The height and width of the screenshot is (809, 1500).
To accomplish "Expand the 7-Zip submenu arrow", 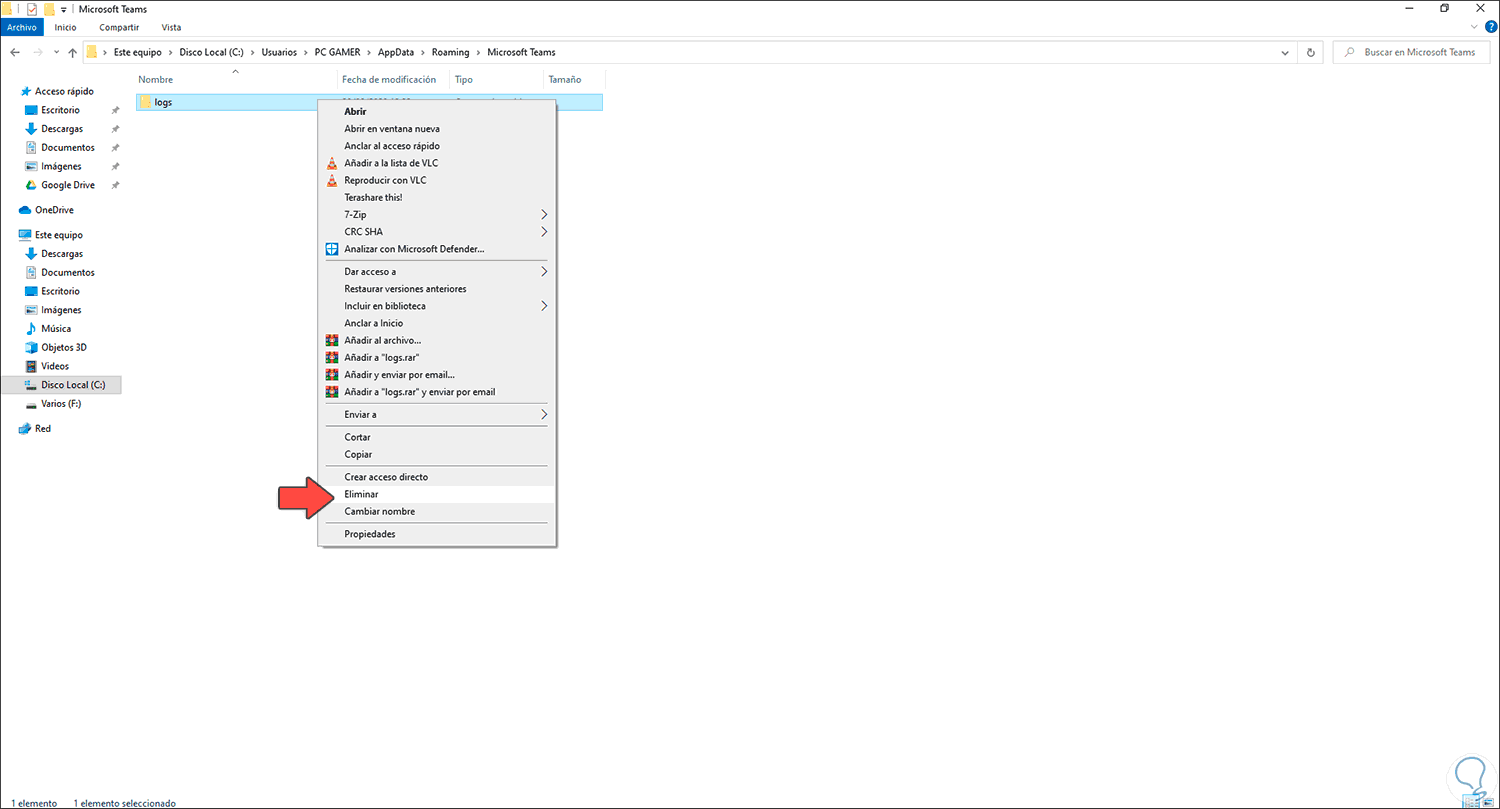I will click(x=544, y=214).
